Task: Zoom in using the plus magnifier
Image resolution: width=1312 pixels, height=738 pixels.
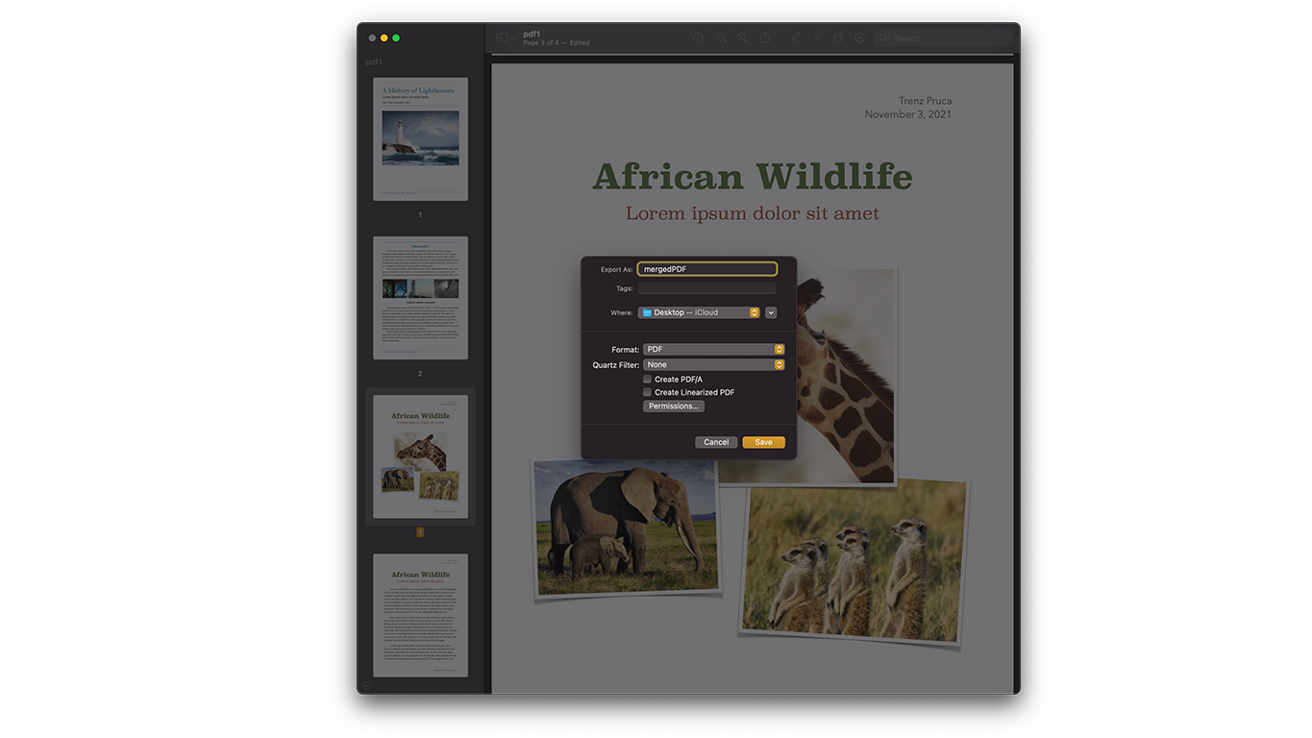Action: pos(742,38)
